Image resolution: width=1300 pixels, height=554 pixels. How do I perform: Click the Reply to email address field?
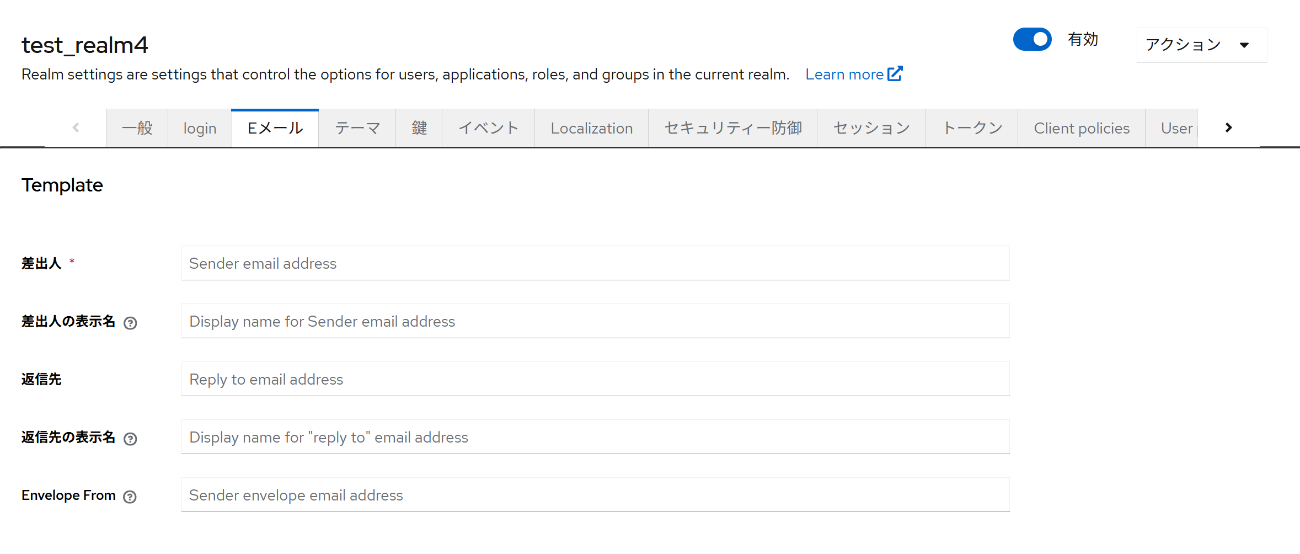pyautogui.click(x=595, y=380)
